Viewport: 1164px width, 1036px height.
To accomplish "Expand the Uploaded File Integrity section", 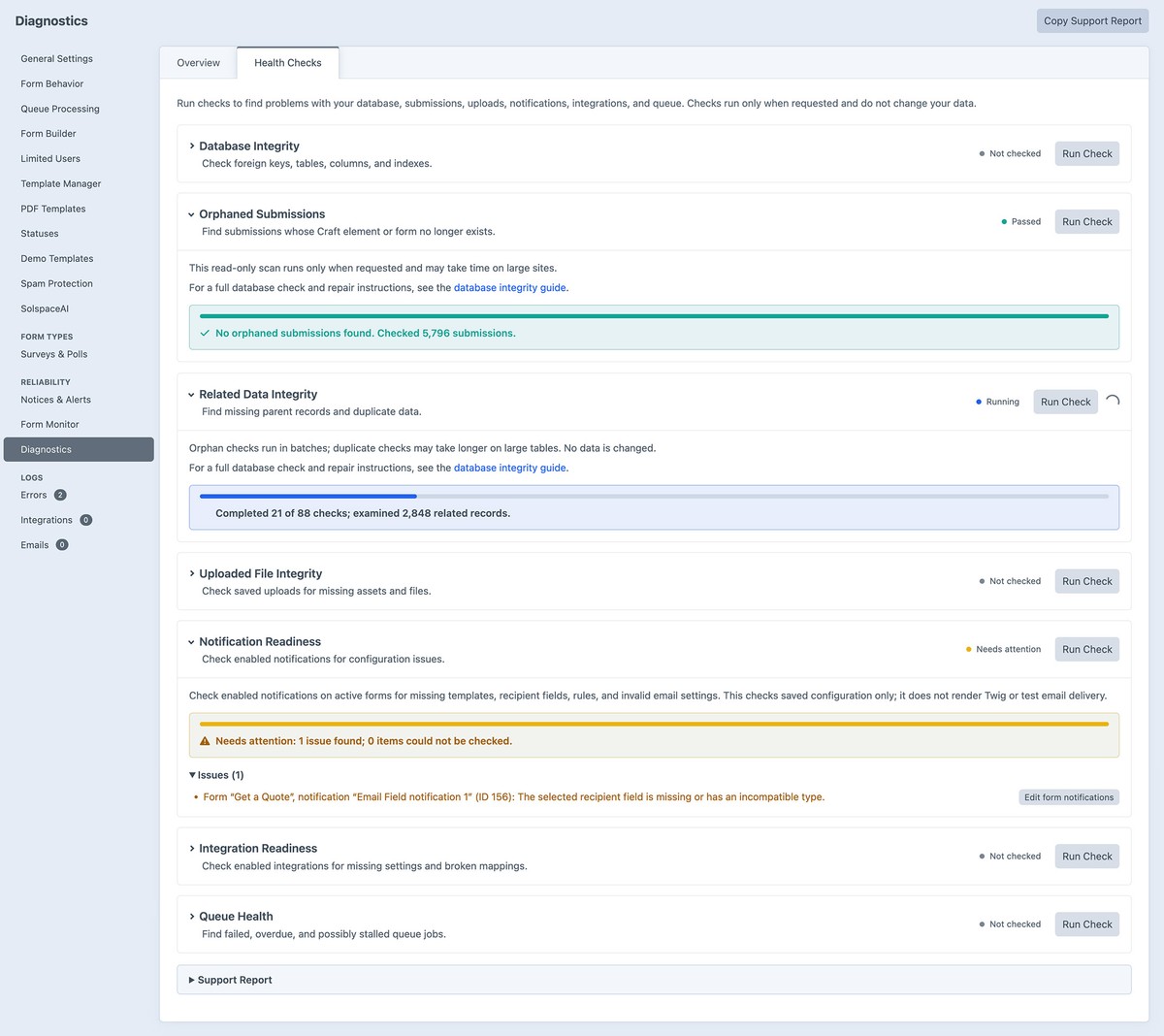I will [192, 574].
